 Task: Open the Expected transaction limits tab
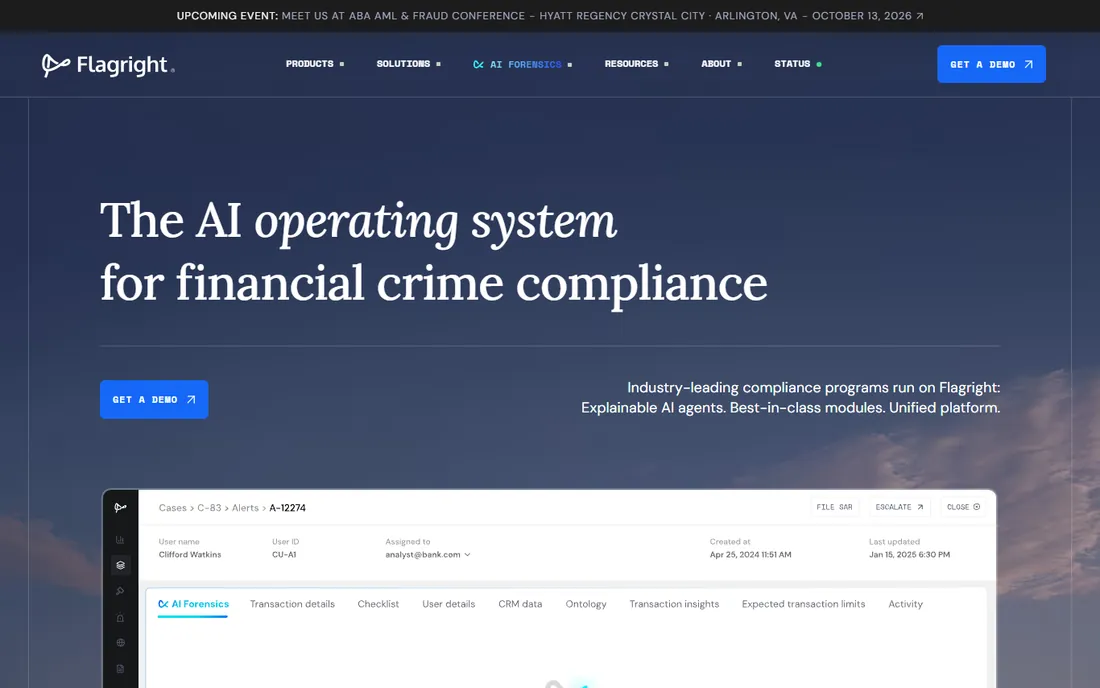coord(803,604)
